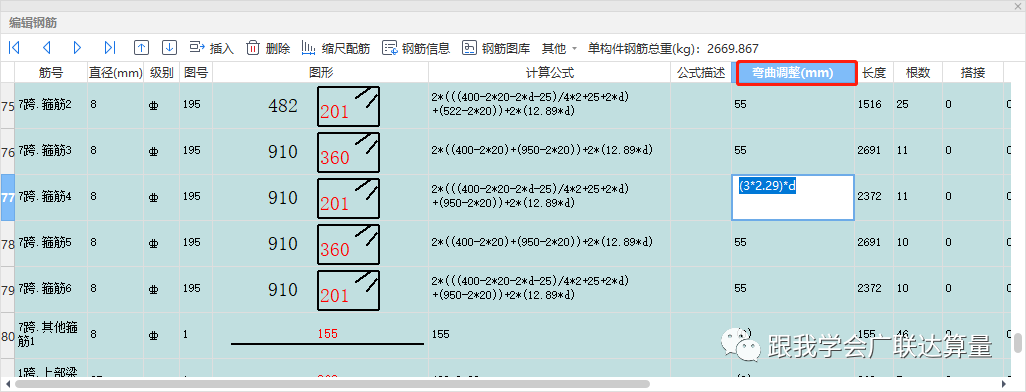The width and height of the screenshot is (1026, 392).
Task: Click the 7跨.箍筋6 name cell
Action: coord(51,289)
